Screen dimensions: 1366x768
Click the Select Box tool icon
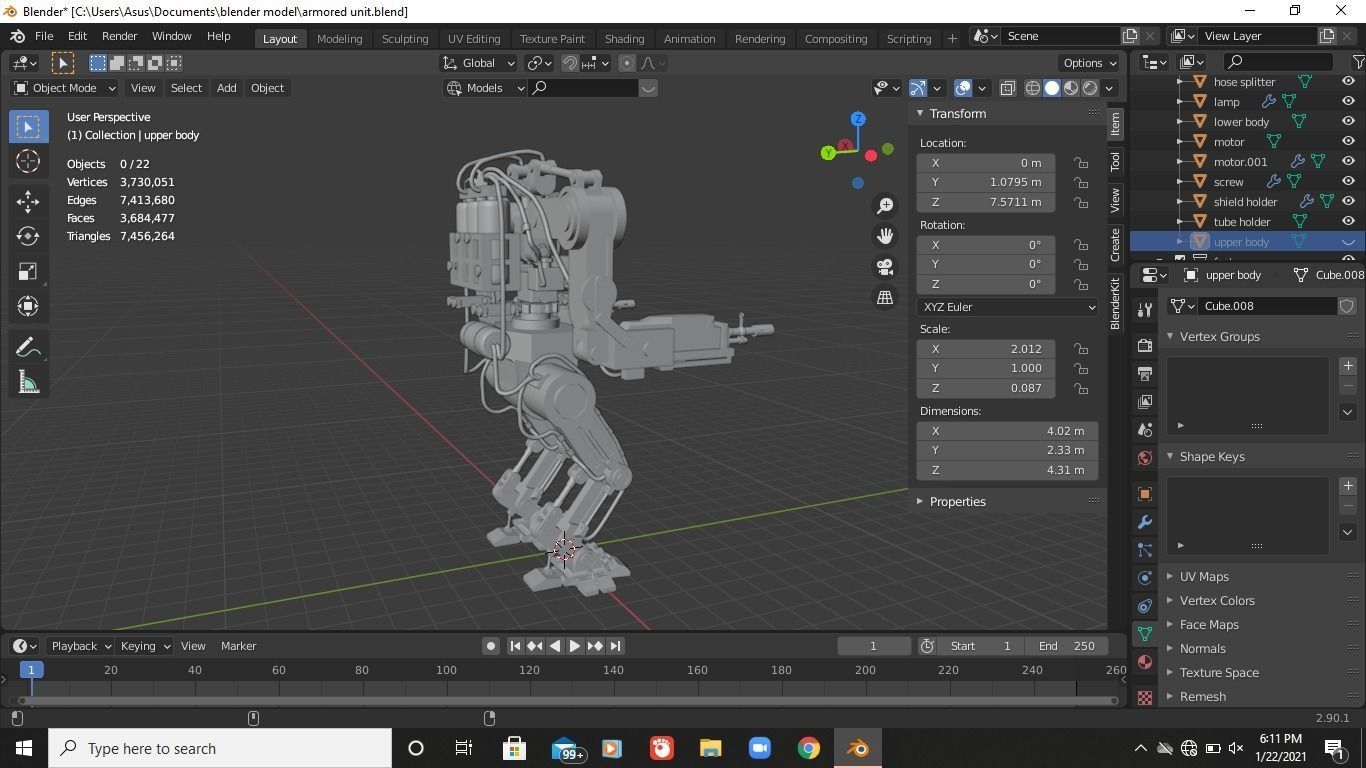[28, 127]
